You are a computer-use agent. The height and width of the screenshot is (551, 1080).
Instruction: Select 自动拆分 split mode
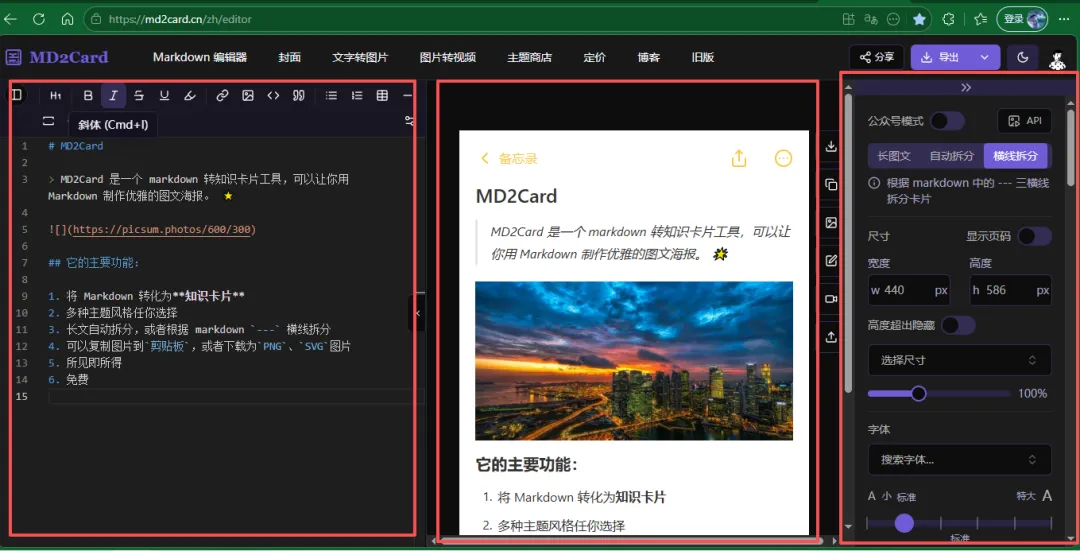click(x=952, y=156)
